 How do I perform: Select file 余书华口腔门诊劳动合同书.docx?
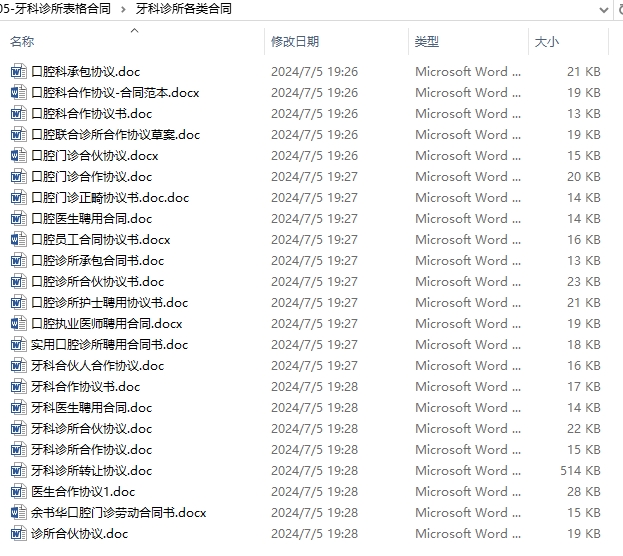[x=119, y=513]
